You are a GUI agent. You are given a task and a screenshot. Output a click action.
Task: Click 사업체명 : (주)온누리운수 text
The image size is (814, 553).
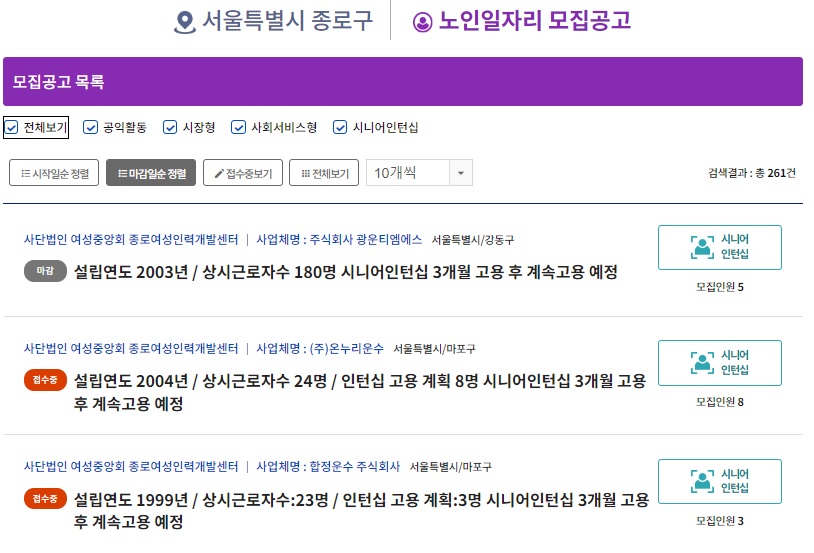click(x=320, y=348)
